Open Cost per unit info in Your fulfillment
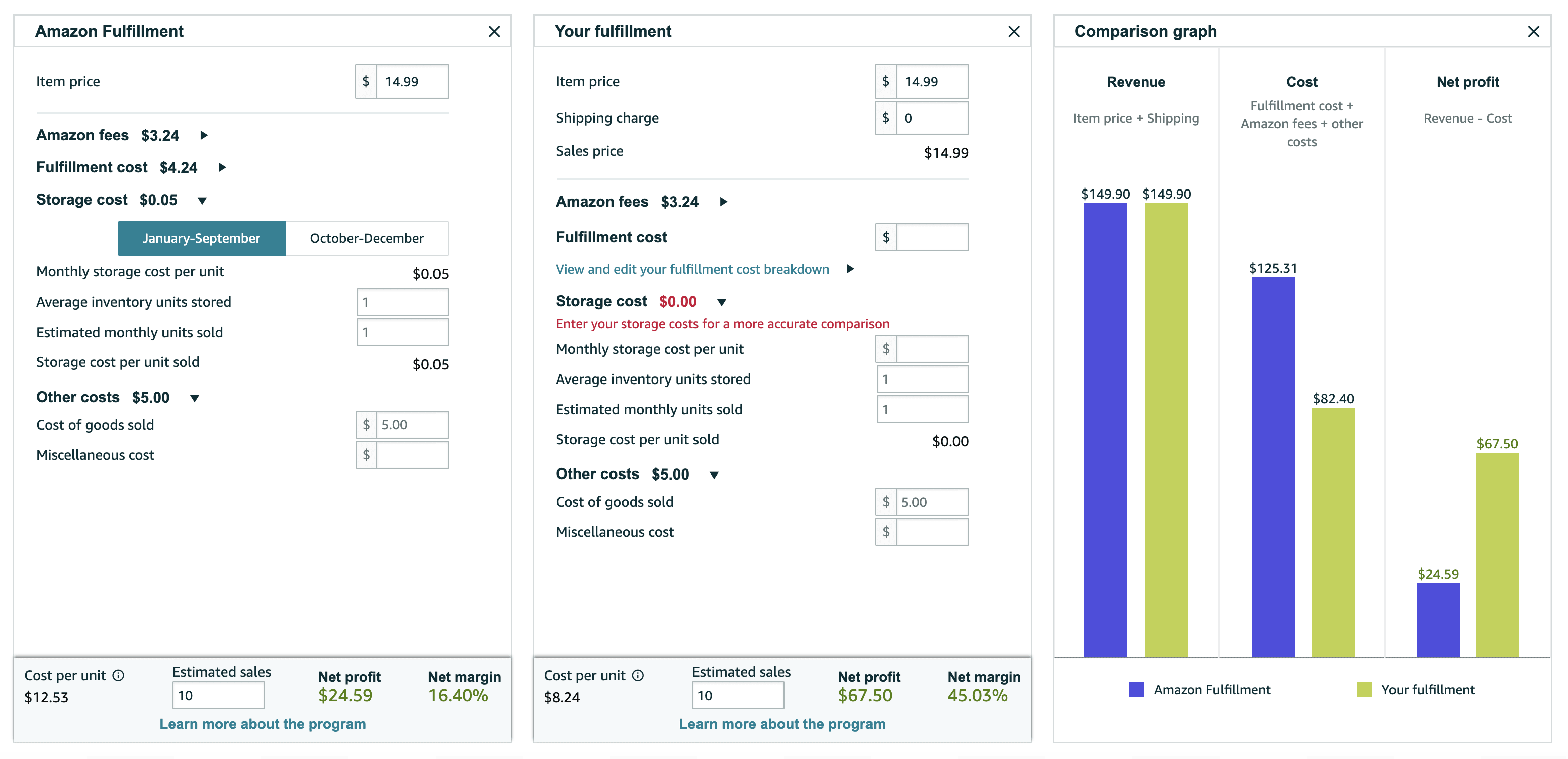This screenshot has width=1568, height=759. tap(638, 675)
